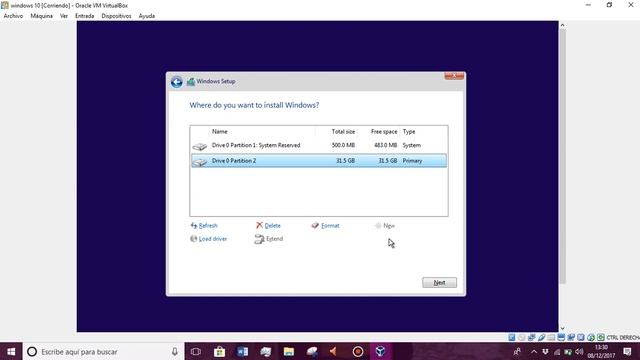Open the volume control in system tray

[x=579, y=351]
